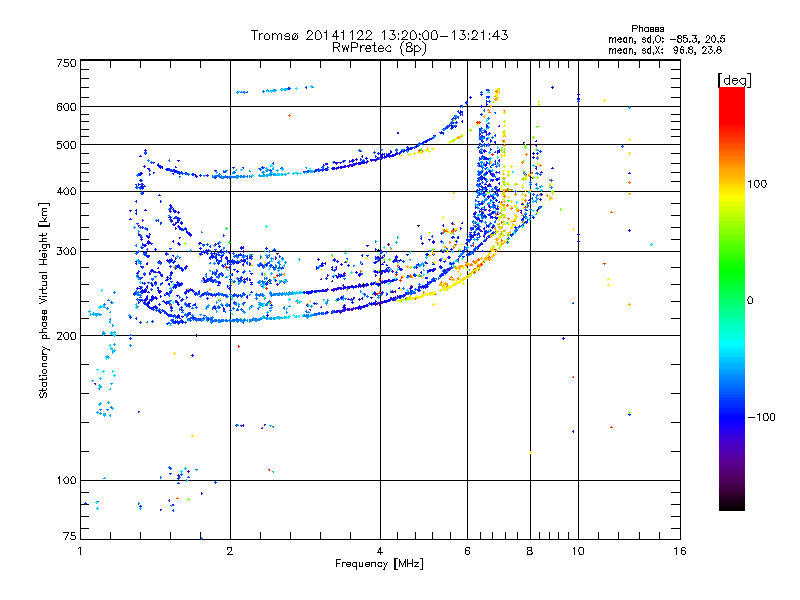Click the "Phases" heading at top right
Screen dimensions: 800x600
[647, 29]
